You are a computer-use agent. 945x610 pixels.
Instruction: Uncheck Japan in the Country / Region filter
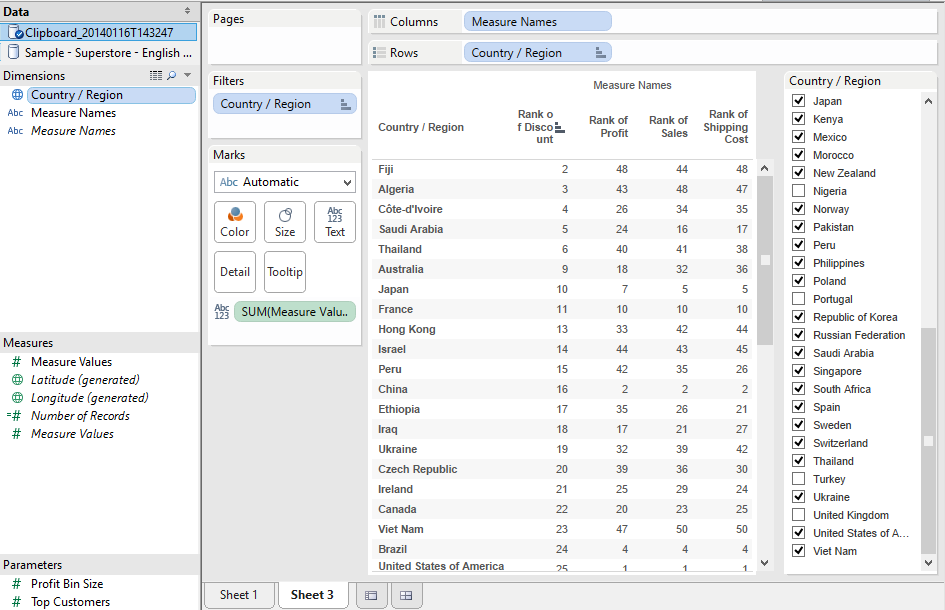(x=797, y=100)
